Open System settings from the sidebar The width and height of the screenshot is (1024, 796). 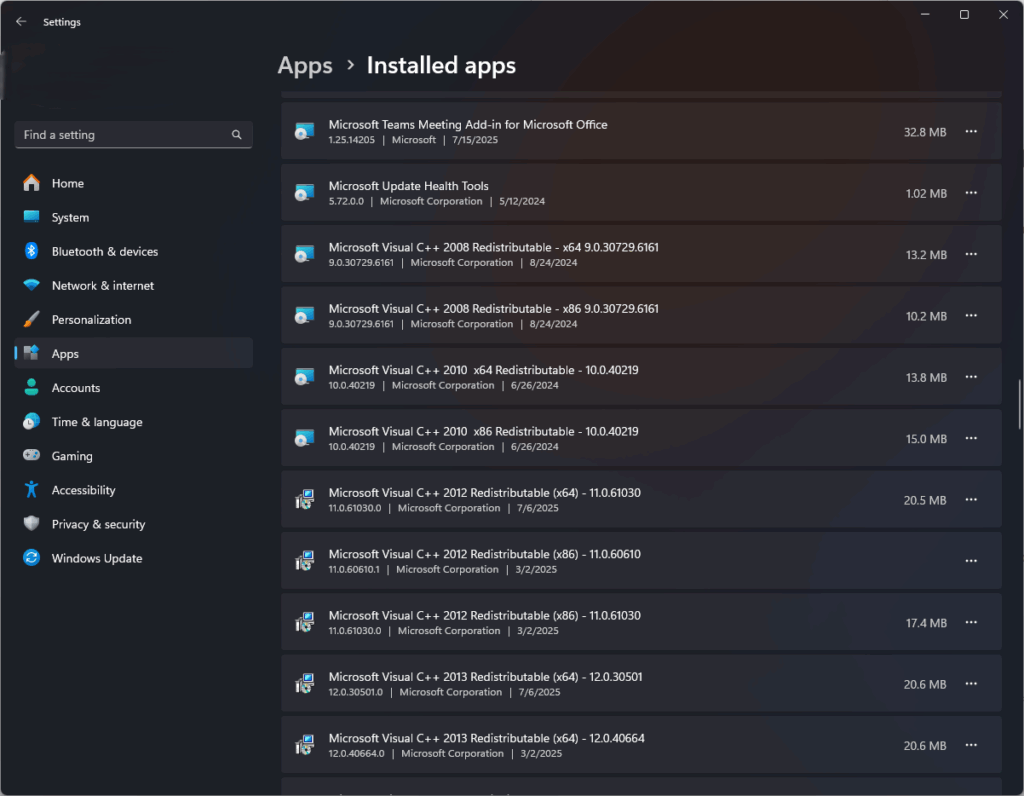[32, 217]
